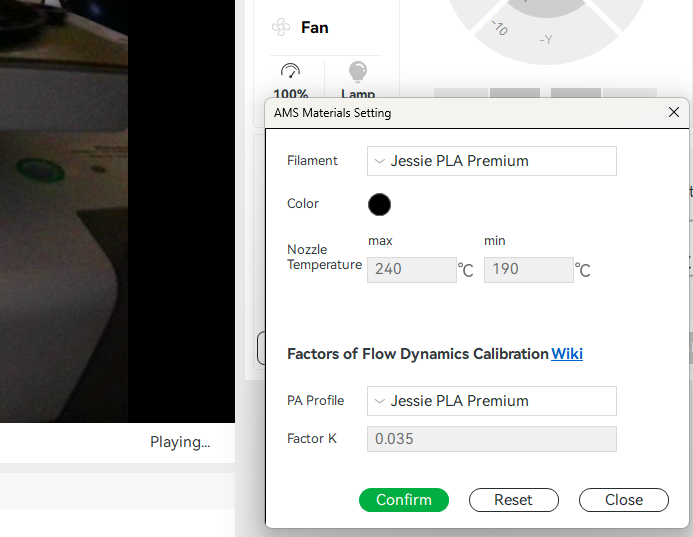Click the fan icon next to Fan
693x537 pixels.
(281, 27)
